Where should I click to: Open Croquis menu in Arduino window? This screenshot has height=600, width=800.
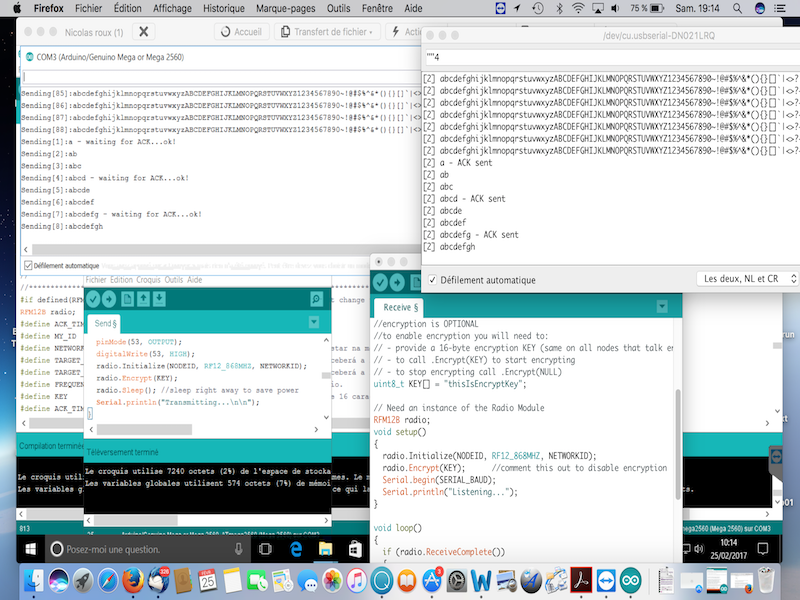tap(148, 280)
